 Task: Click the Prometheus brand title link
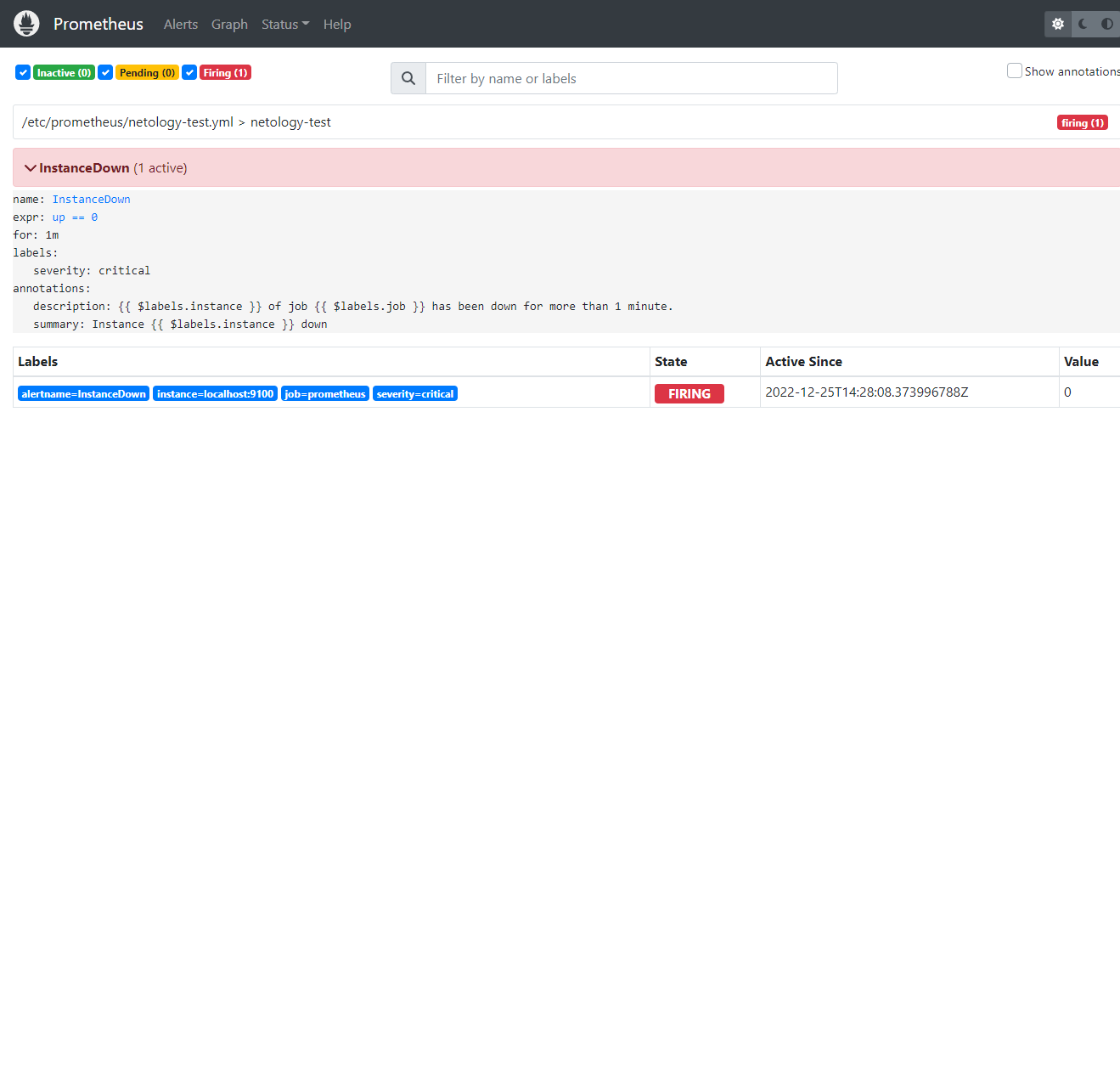(98, 24)
